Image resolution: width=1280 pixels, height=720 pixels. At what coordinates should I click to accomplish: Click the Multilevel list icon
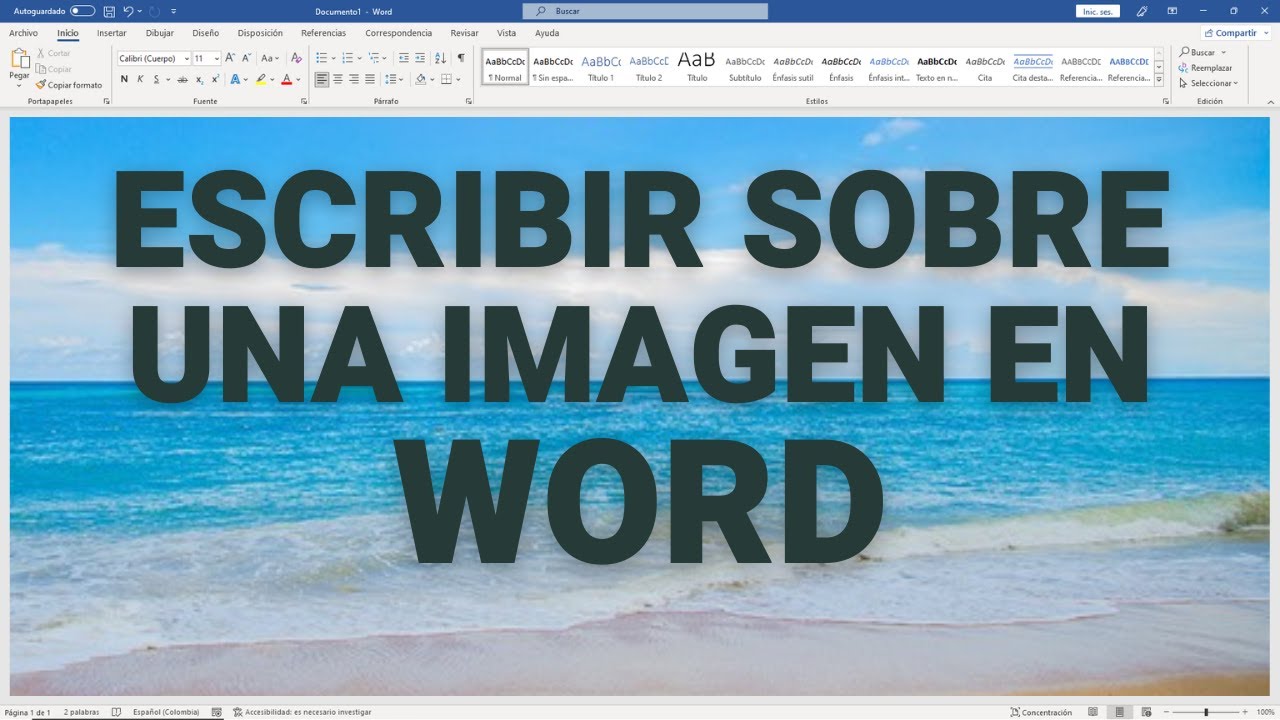click(x=373, y=58)
